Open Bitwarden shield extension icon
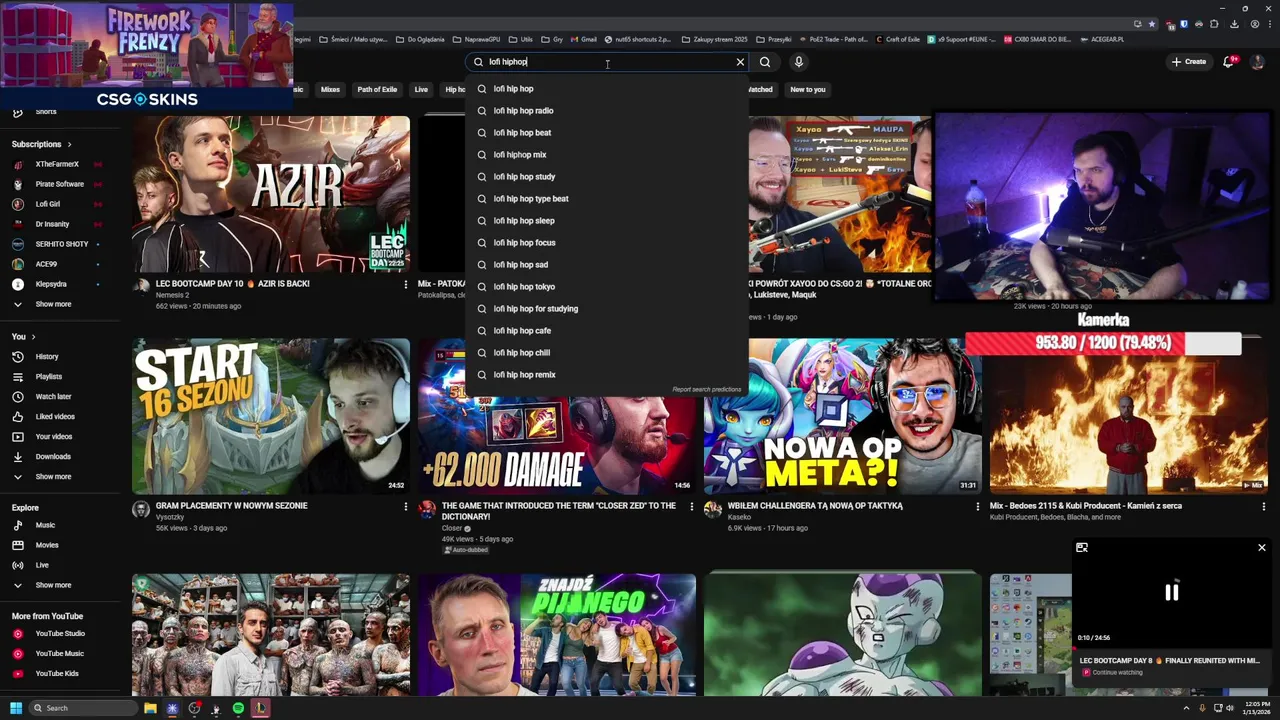Screen dimensions: 1280x720 pyautogui.click(x=1184, y=24)
